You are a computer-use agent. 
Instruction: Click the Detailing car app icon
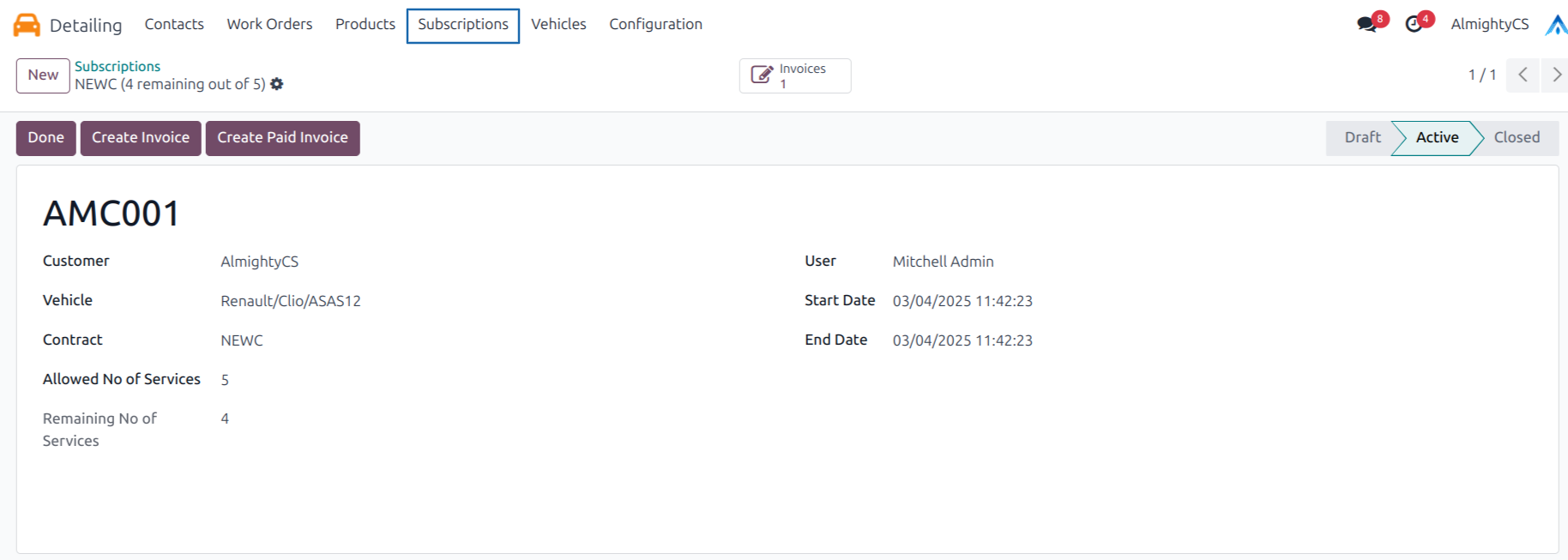[x=27, y=25]
